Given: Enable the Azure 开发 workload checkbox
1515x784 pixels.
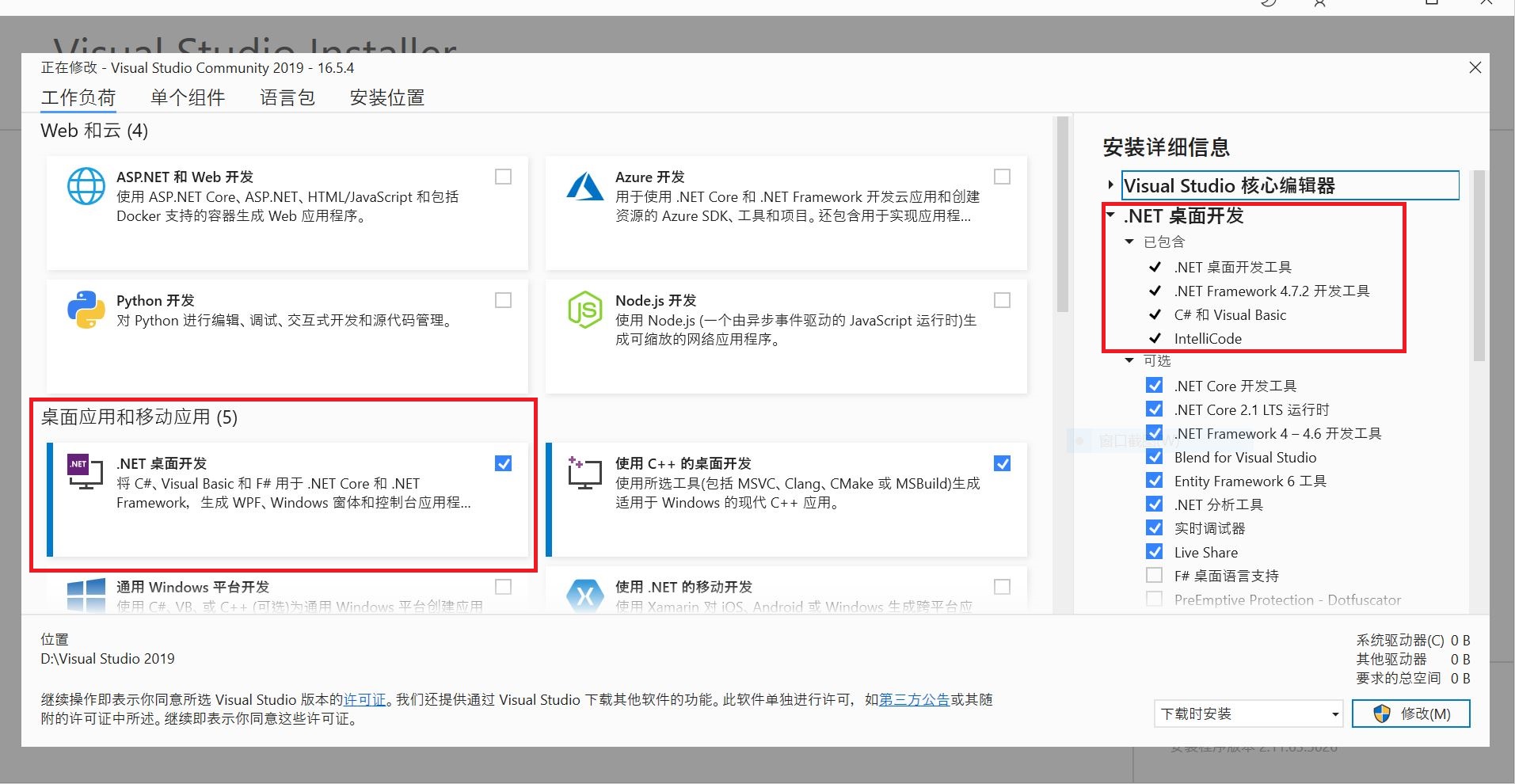Looking at the screenshot, I should 1002,176.
